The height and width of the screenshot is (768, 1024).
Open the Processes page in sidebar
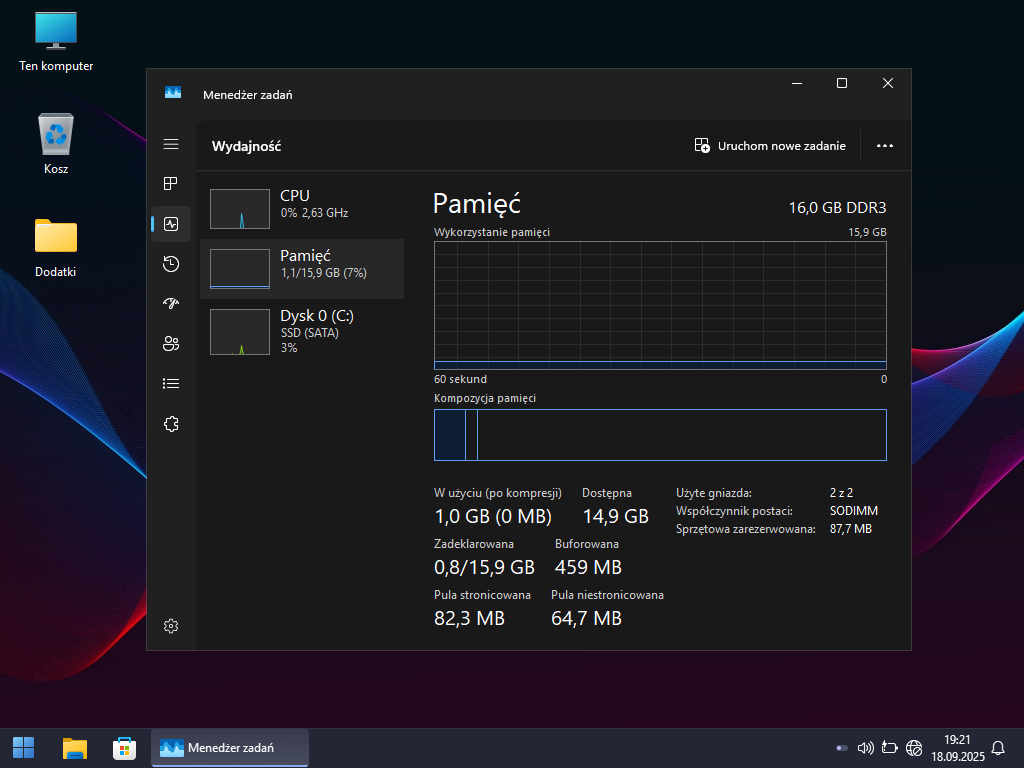click(171, 184)
